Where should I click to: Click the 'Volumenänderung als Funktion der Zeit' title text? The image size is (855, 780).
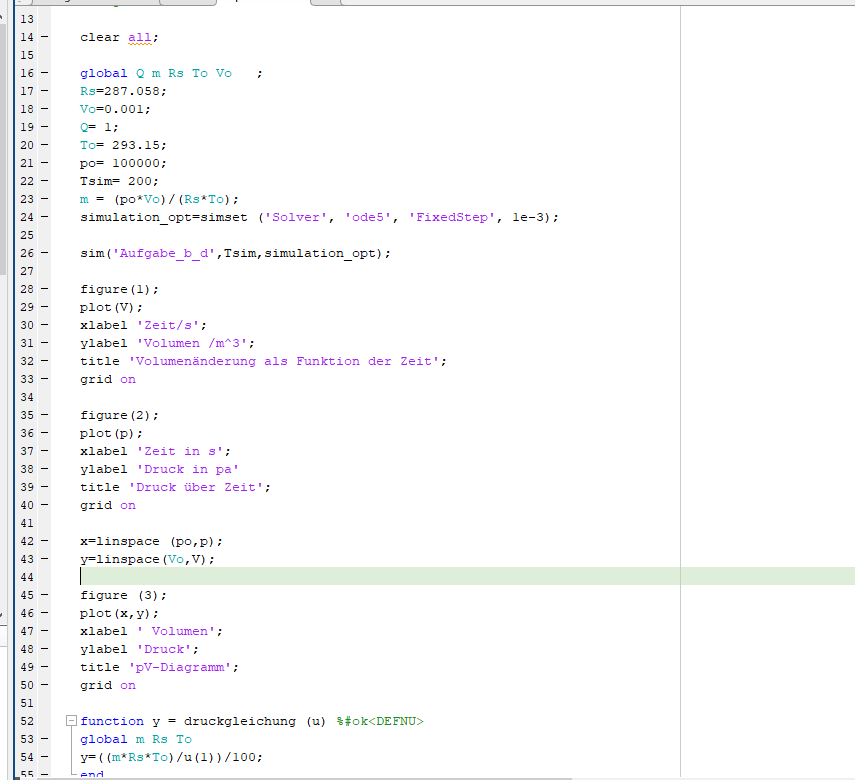point(285,361)
